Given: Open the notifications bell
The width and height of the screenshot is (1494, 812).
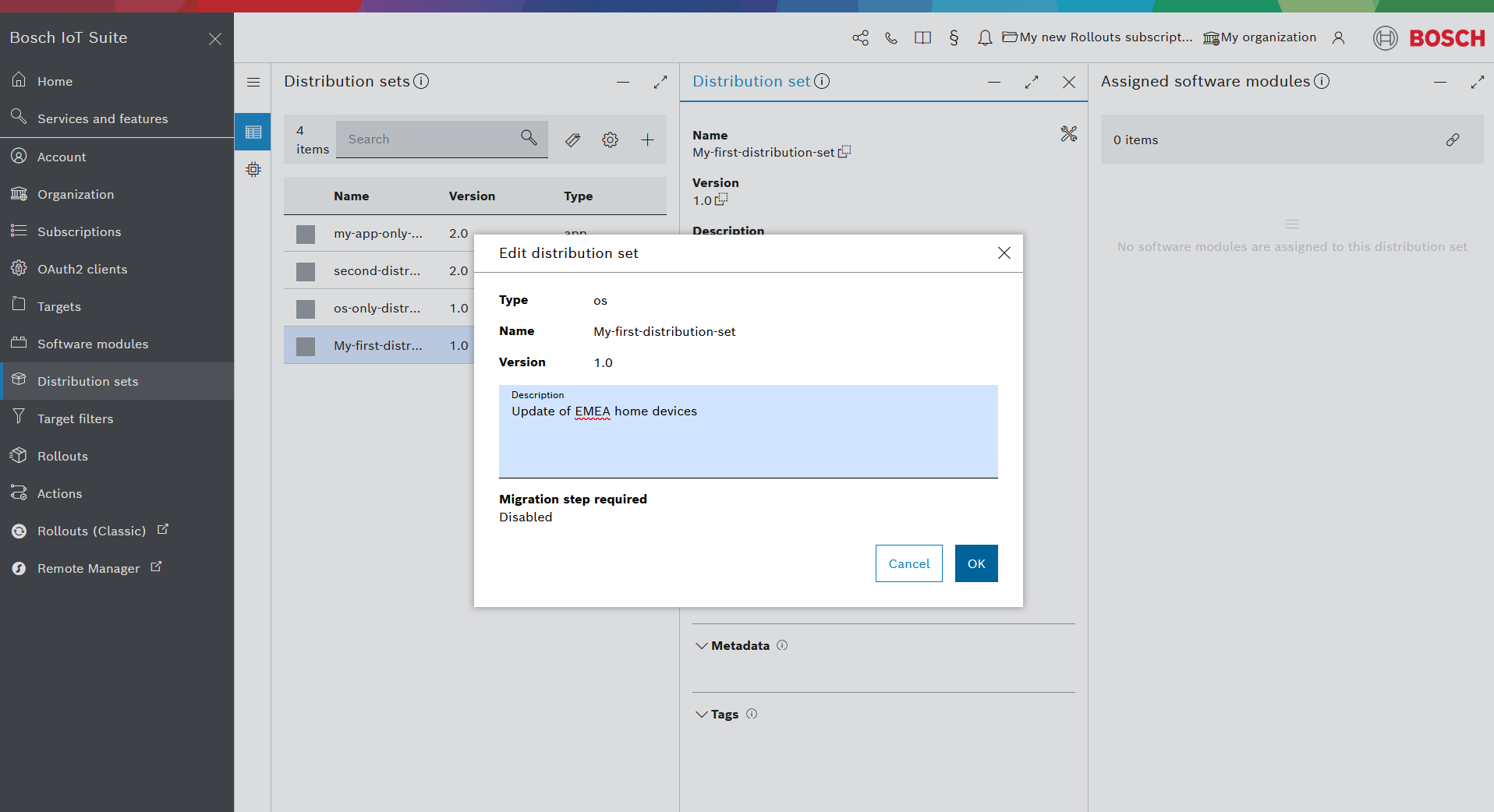Looking at the screenshot, I should pos(985,37).
